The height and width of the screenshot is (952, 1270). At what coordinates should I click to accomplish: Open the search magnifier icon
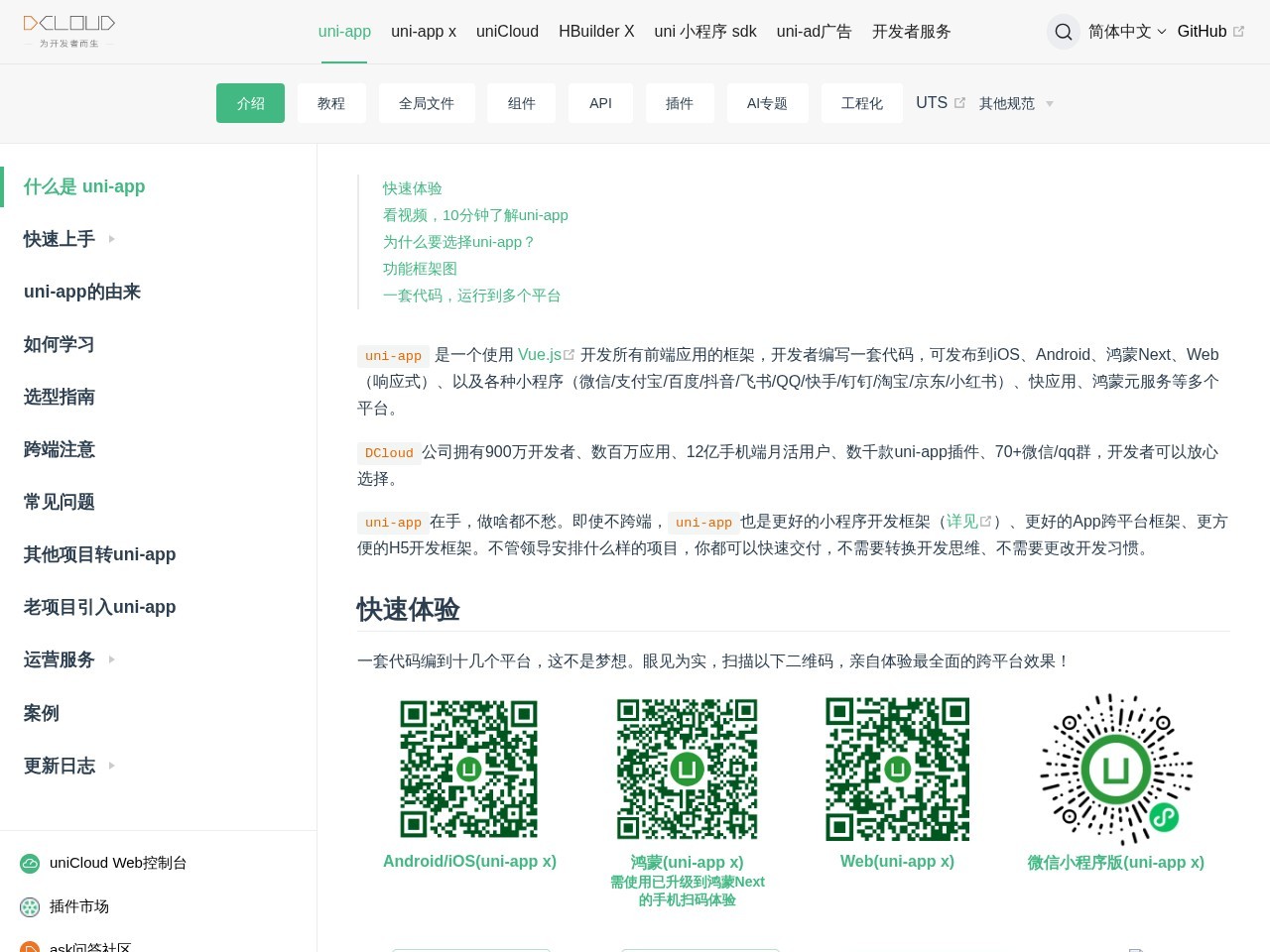coord(1064,32)
